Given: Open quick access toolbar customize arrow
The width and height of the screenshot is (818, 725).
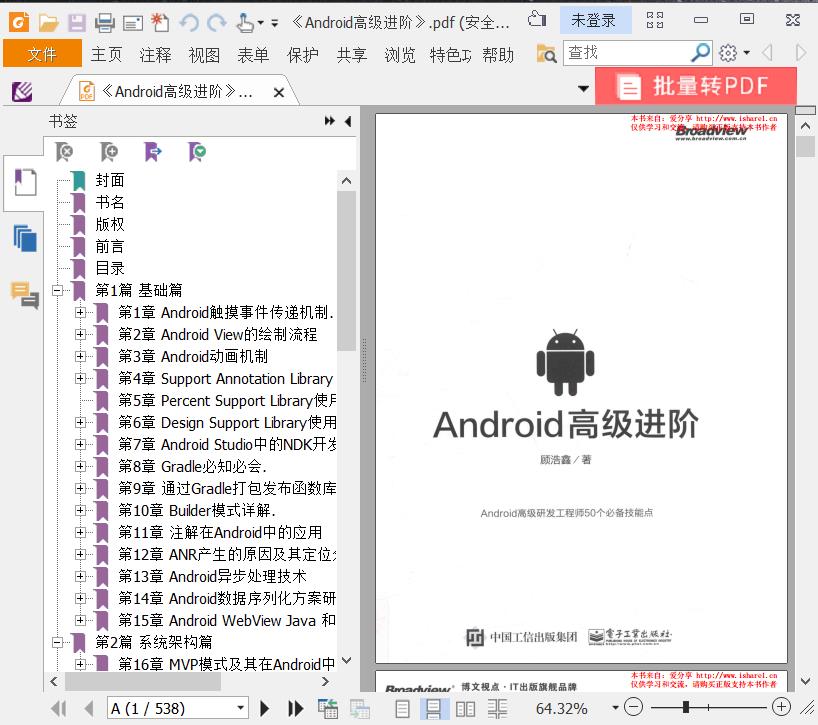Looking at the screenshot, I should click(x=275, y=23).
